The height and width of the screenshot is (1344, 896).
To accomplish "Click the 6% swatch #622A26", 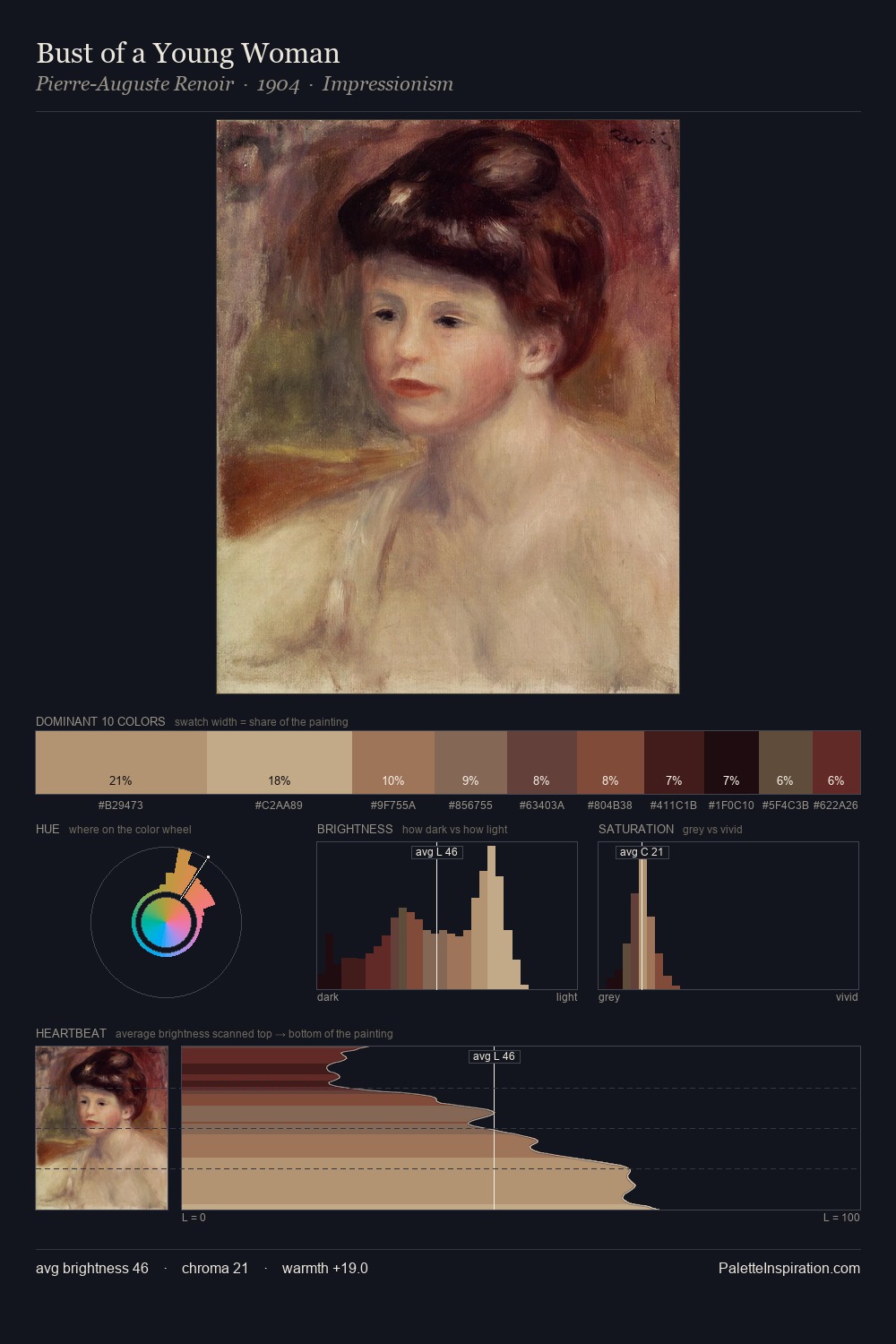I will click(836, 762).
